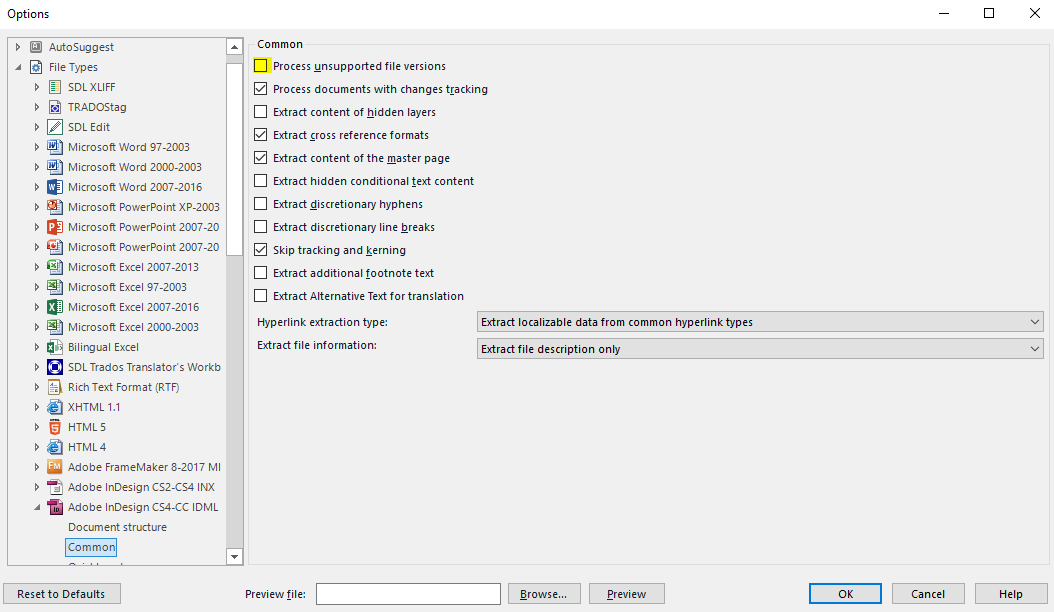This screenshot has height=612, width=1054.
Task: Click the Rich Text Format (RTF) icon
Action: pyautogui.click(x=55, y=387)
